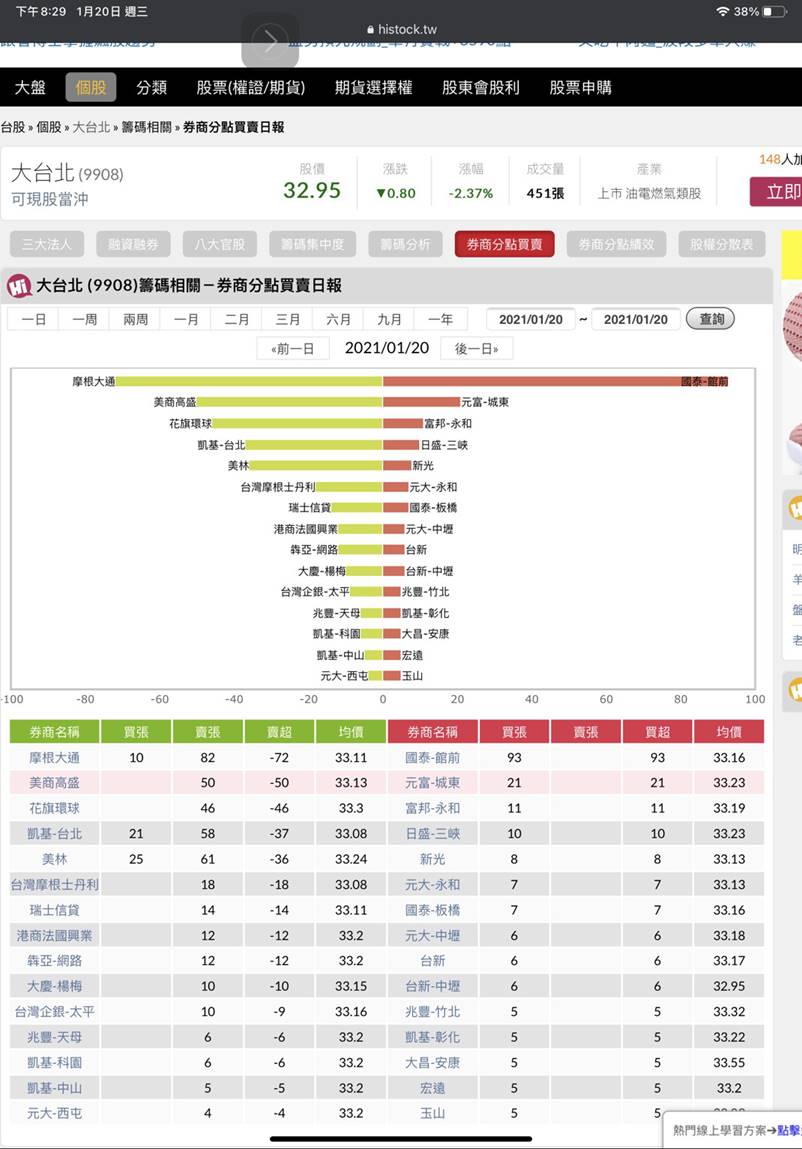The height and width of the screenshot is (1149, 802).
Task: Select the 券商分點買賣 red tab
Action: 504,244
